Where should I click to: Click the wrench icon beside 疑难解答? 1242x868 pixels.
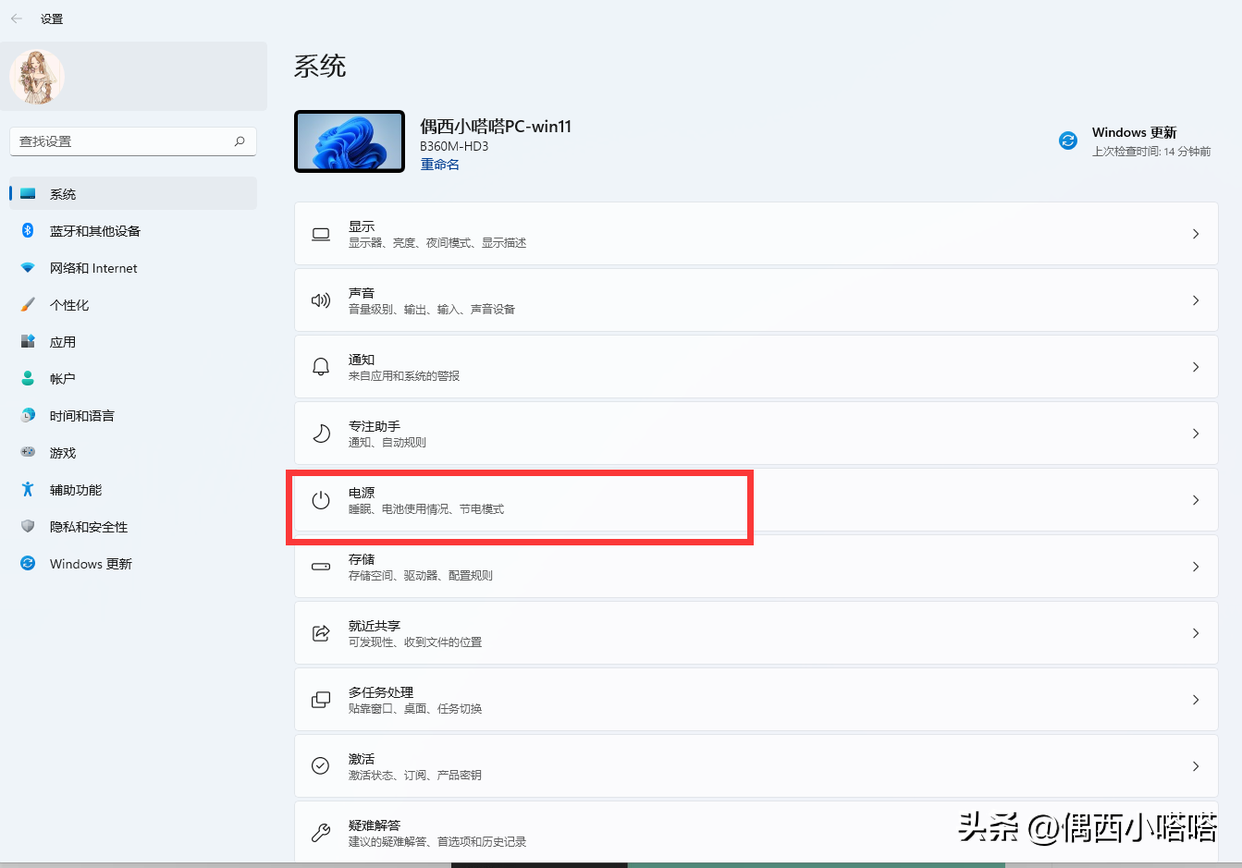[321, 833]
